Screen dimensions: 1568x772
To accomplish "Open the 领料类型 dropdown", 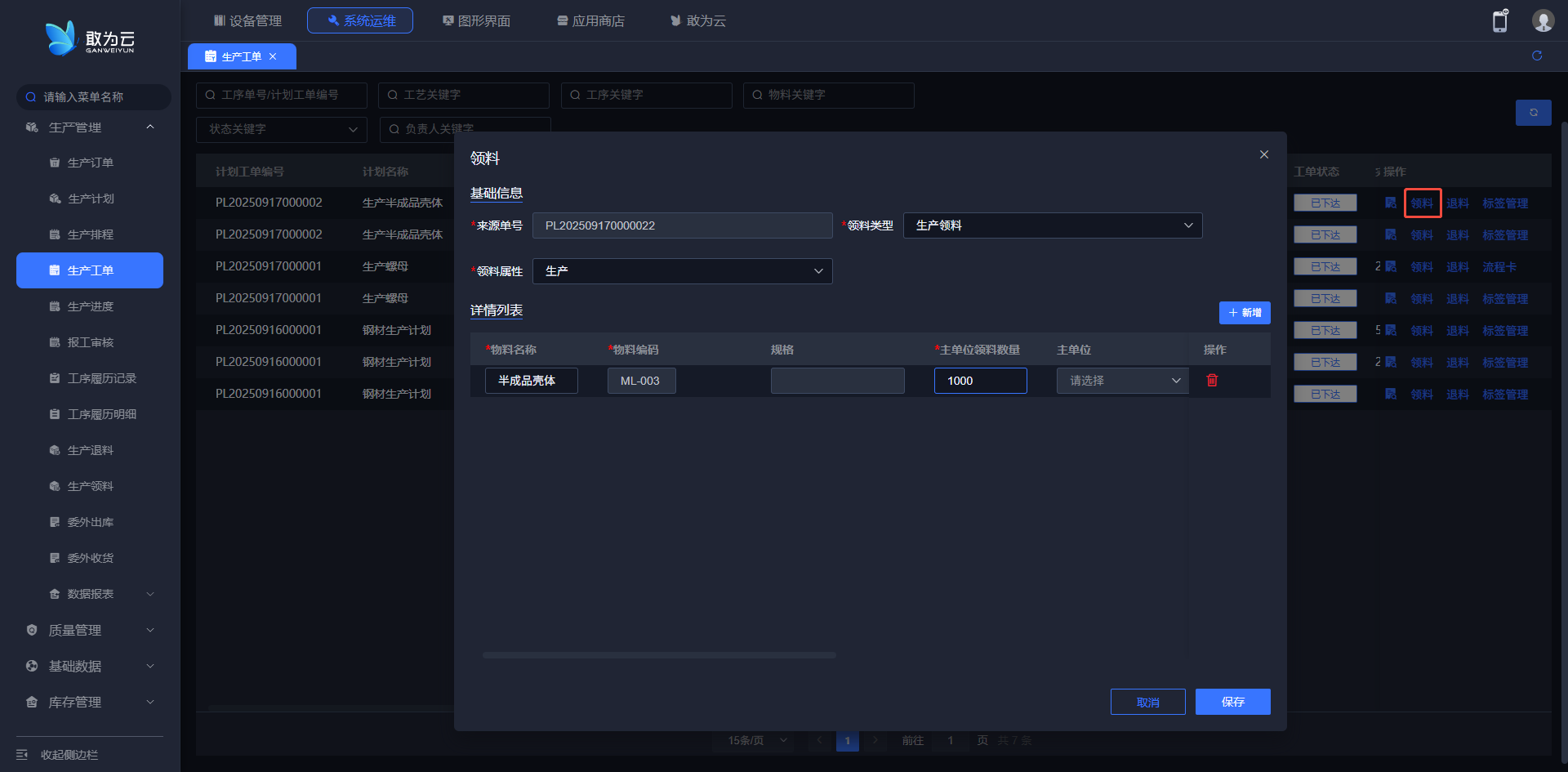I will (1052, 226).
